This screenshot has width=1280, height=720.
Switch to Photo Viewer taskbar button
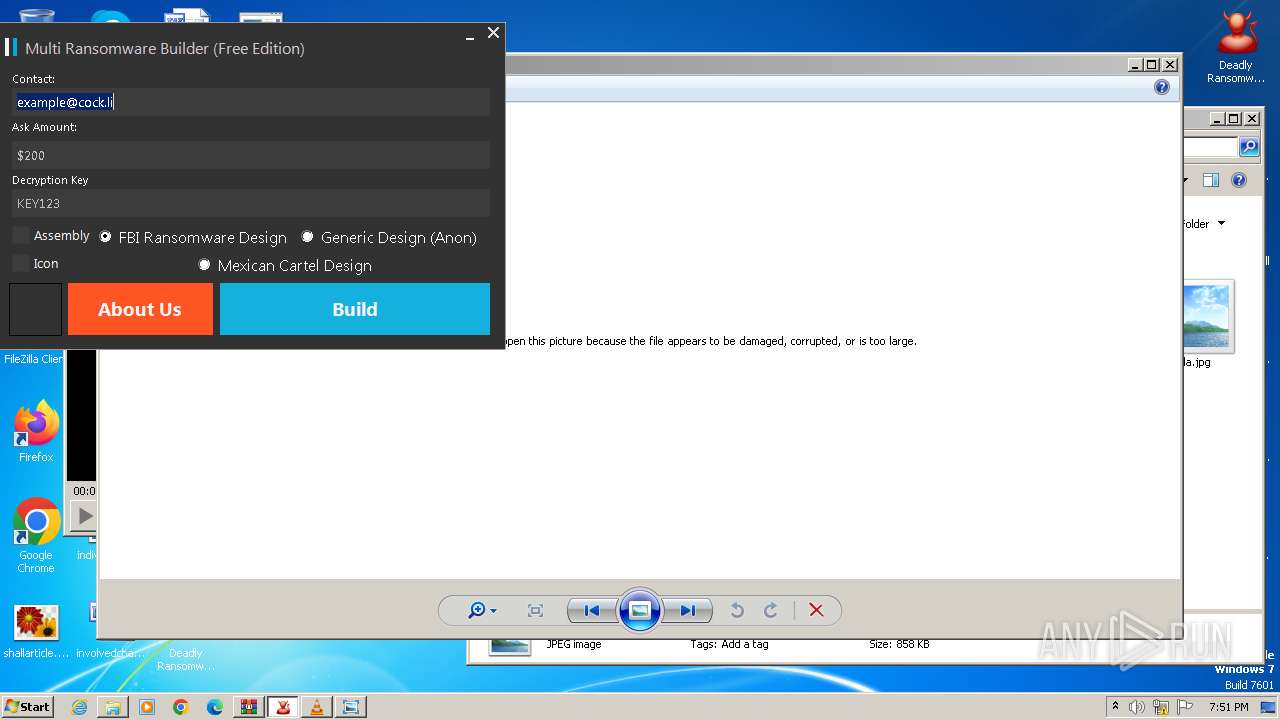(x=351, y=707)
